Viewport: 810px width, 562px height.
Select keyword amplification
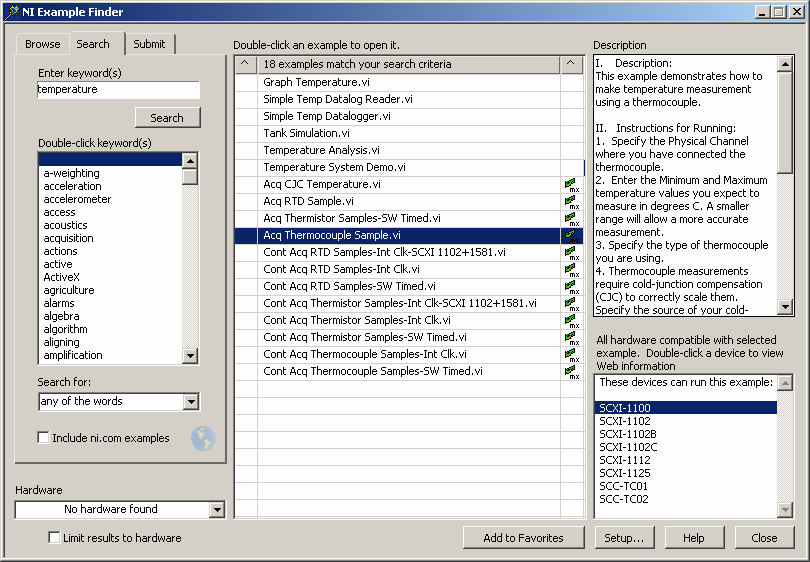click(x=73, y=355)
